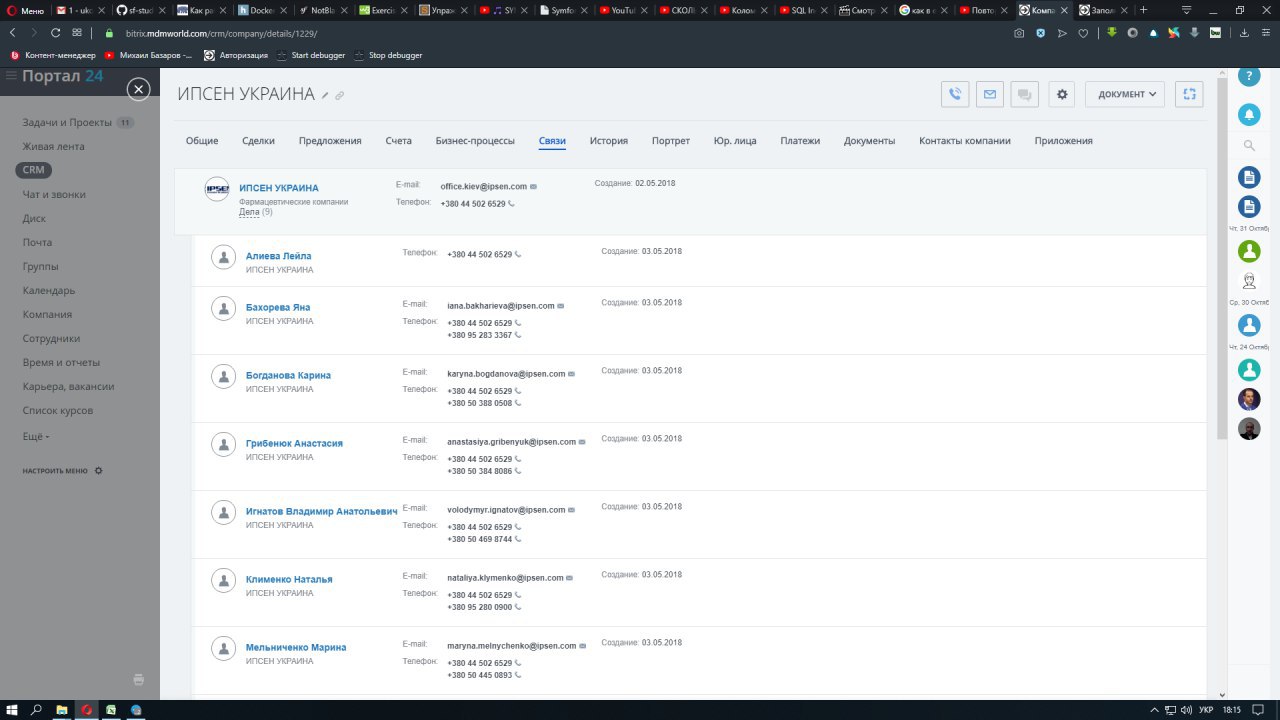Edit company title with pencil icon

coord(325,96)
